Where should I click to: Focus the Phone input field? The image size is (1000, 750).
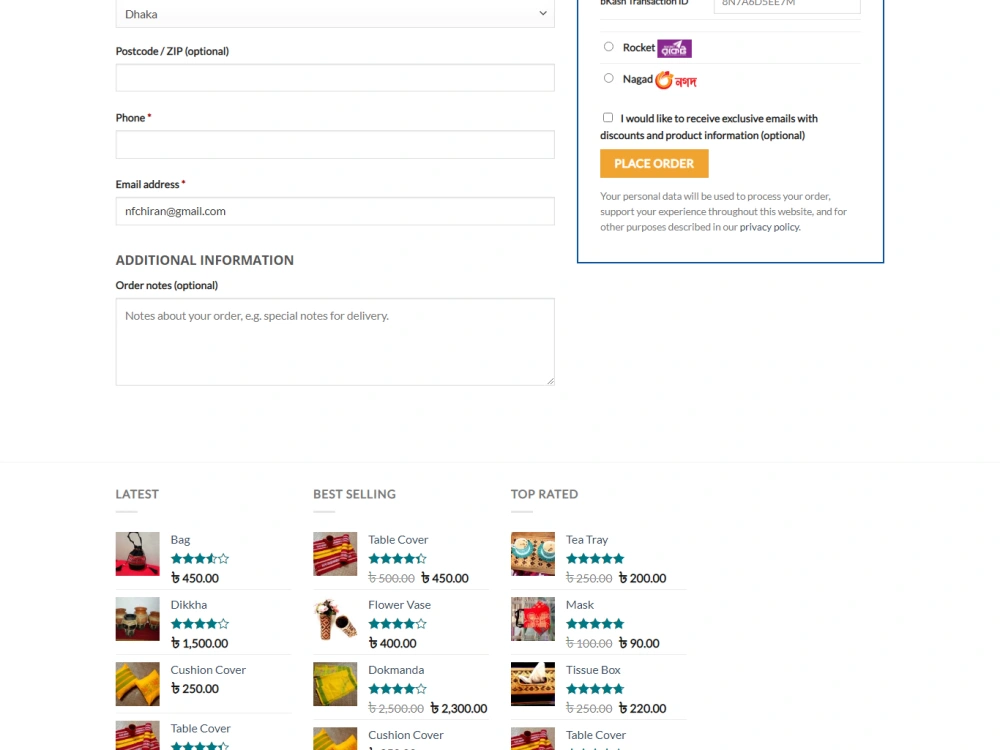coord(335,144)
